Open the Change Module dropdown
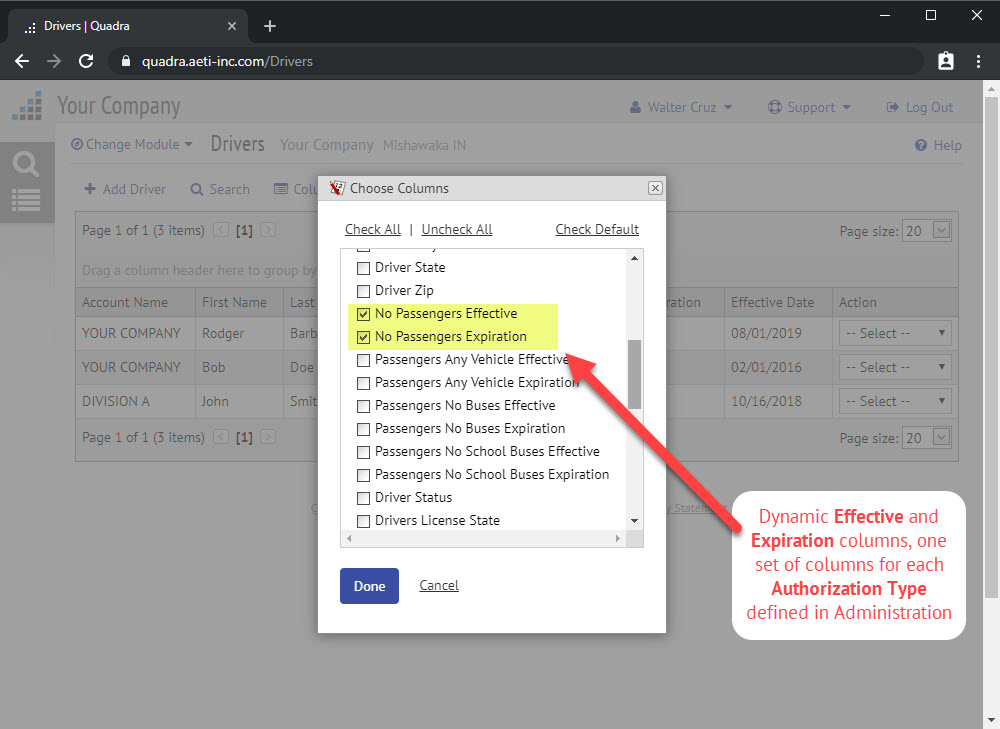The image size is (1000, 729). [x=131, y=144]
